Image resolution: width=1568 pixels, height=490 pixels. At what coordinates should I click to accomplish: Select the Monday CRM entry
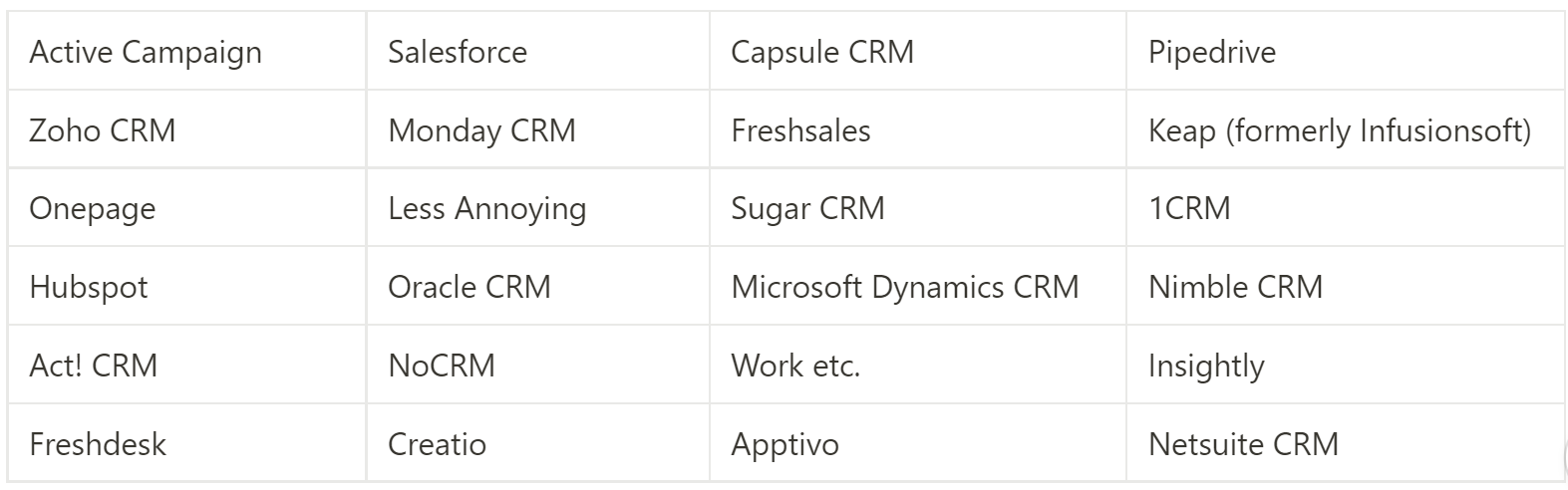[x=481, y=130]
